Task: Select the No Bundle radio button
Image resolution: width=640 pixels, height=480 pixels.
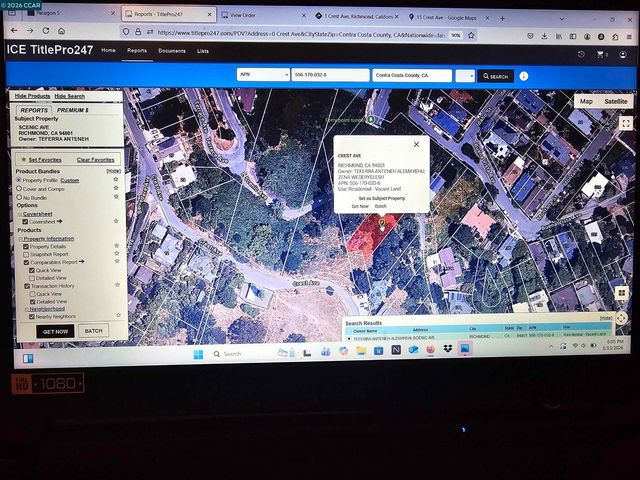Action: click(19, 197)
